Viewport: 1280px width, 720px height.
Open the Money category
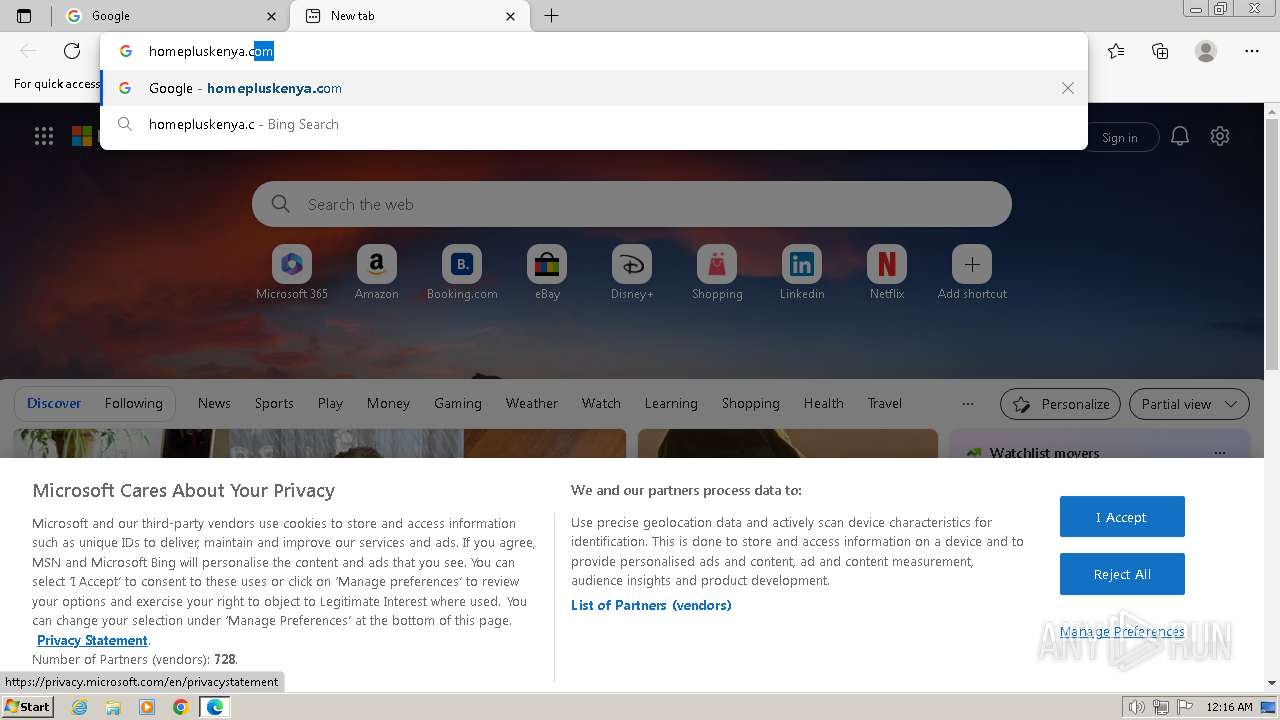click(388, 403)
